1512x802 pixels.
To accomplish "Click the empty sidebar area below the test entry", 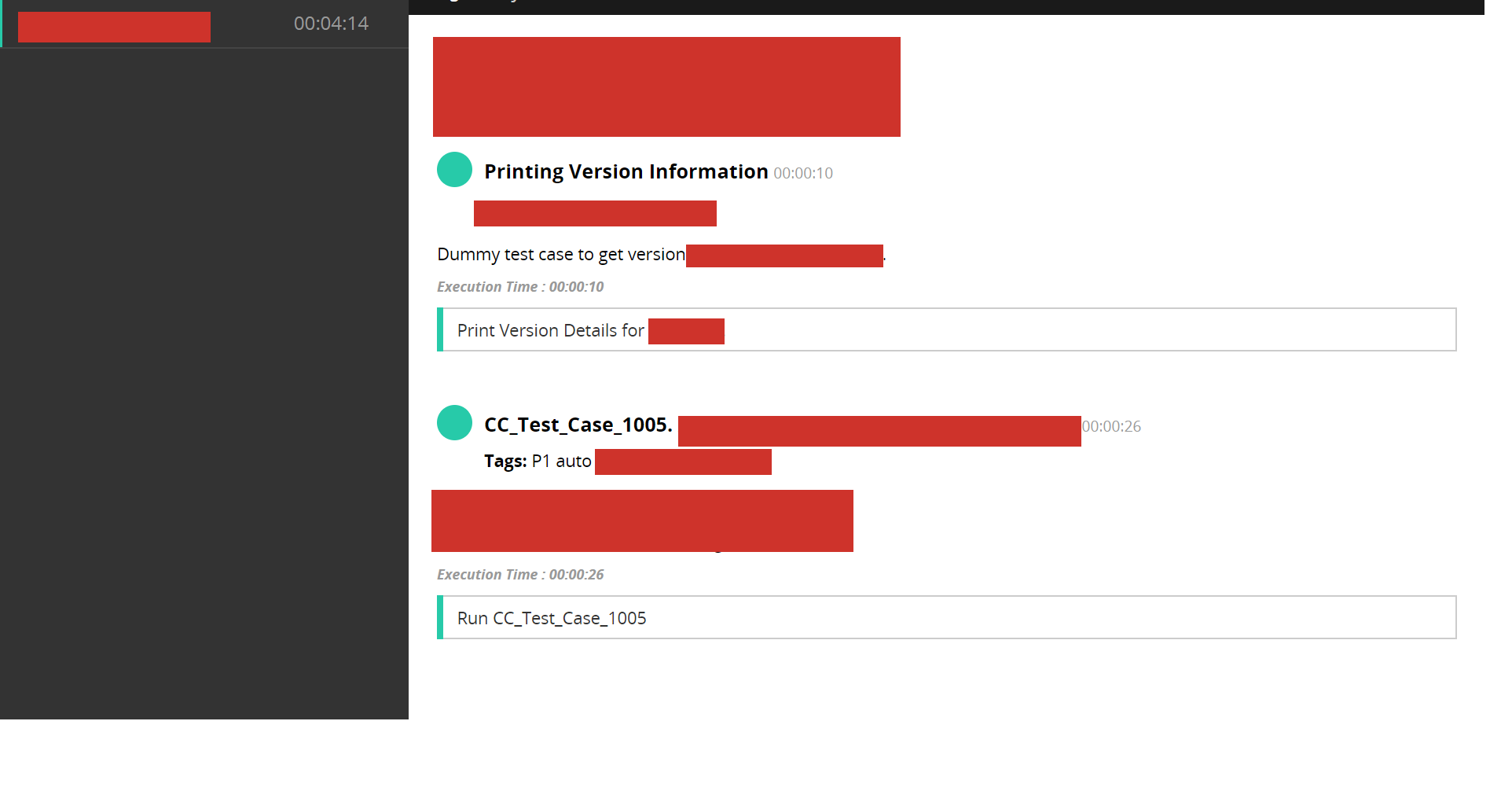I will pyautogui.click(x=204, y=393).
